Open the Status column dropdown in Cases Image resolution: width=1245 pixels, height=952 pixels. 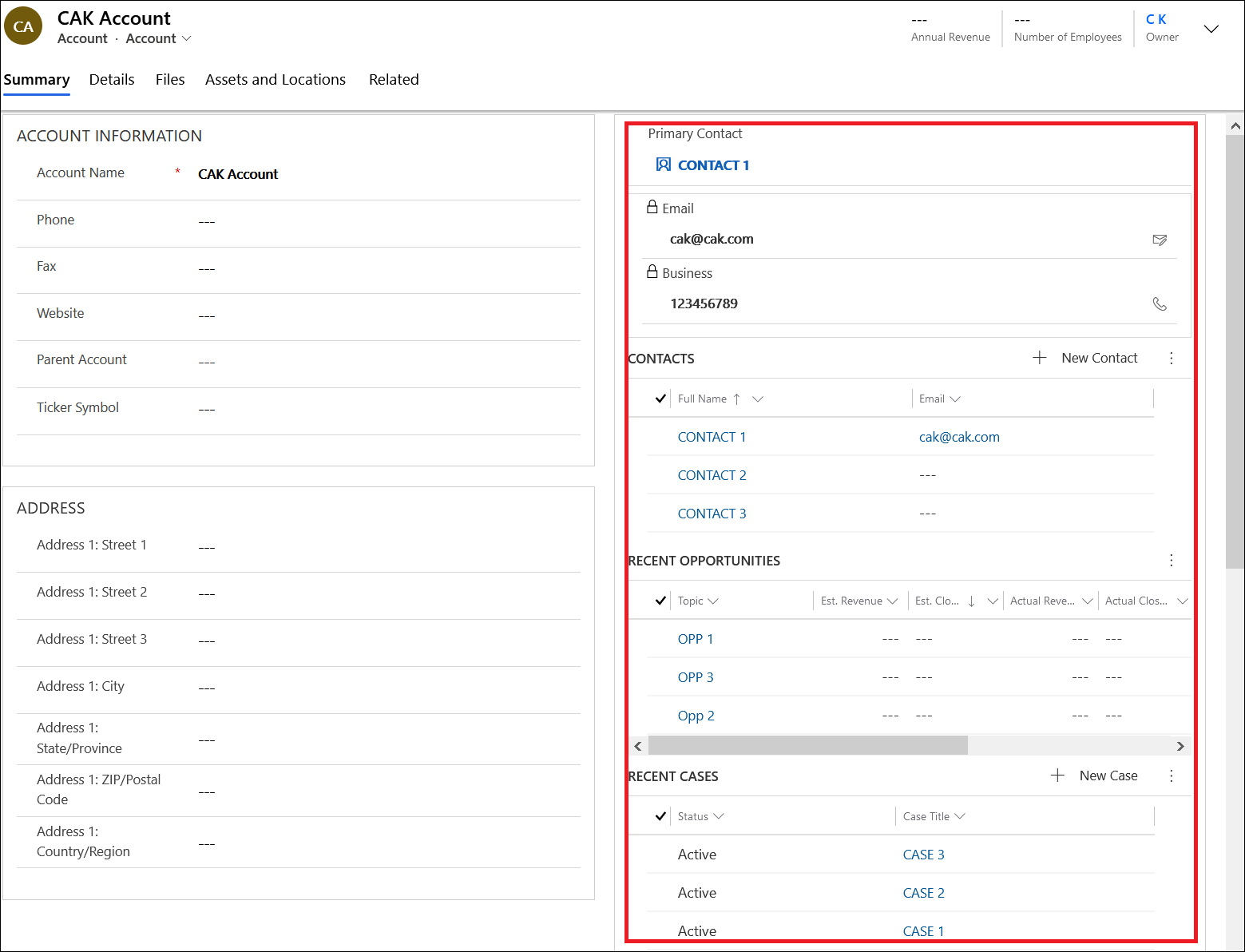(x=719, y=816)
